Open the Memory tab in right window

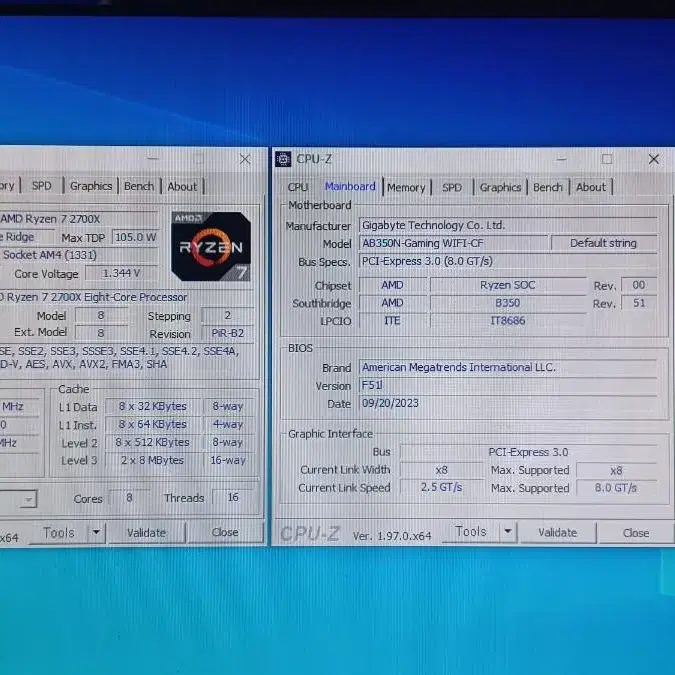406,188
